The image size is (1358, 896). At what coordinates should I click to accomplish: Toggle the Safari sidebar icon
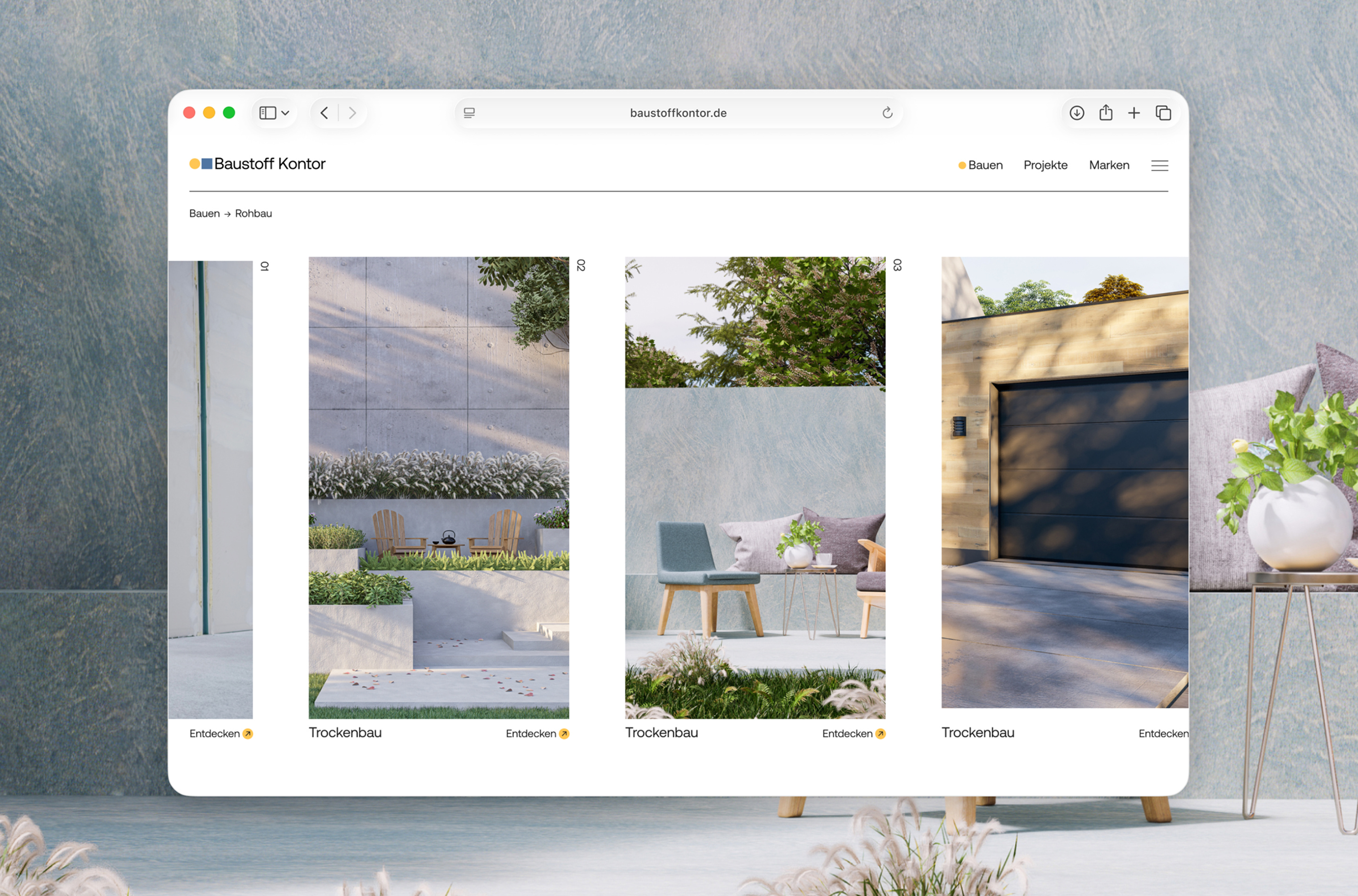(267, 113)
